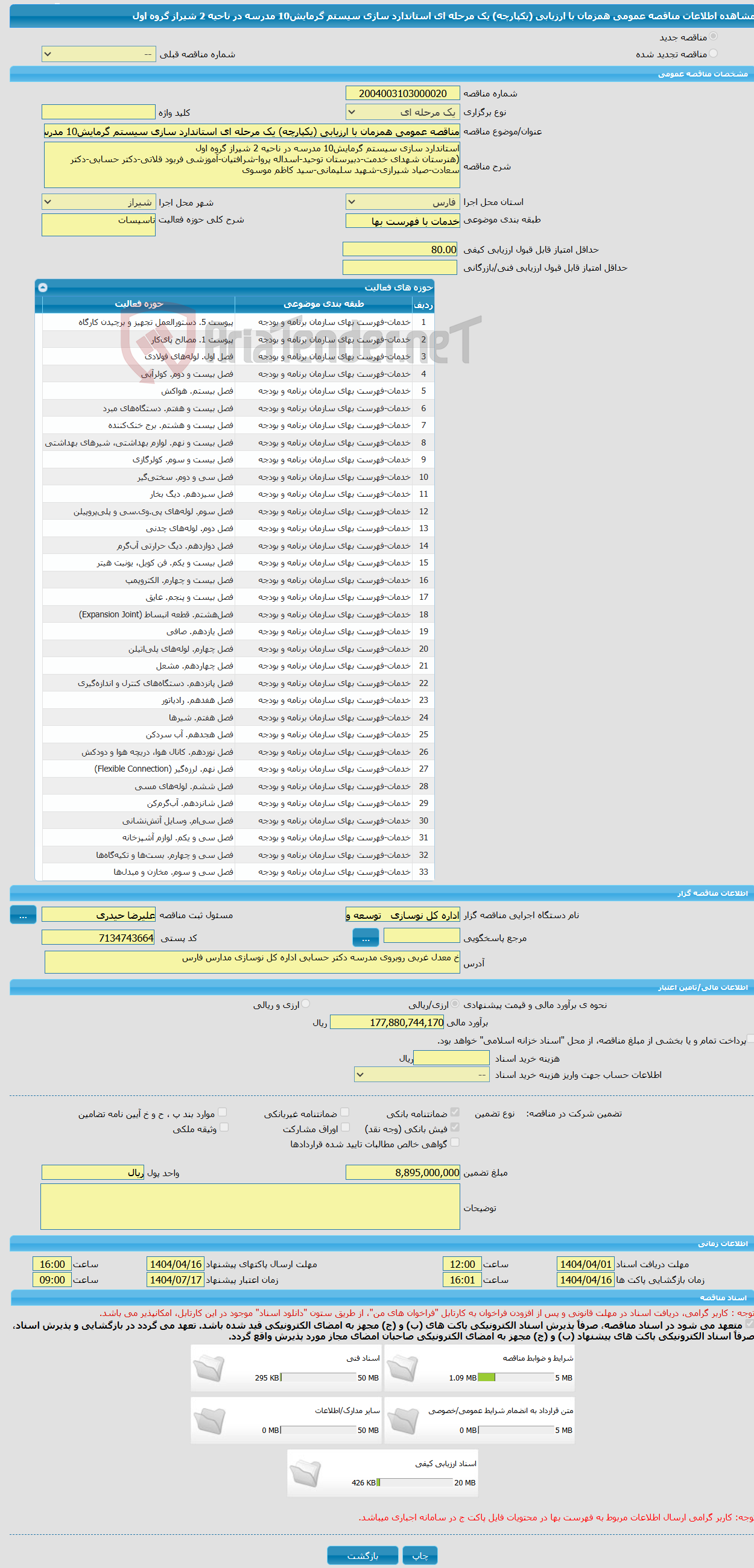Open the other documents/information folder icon

pyautogui.click(x=209, y=1420)
